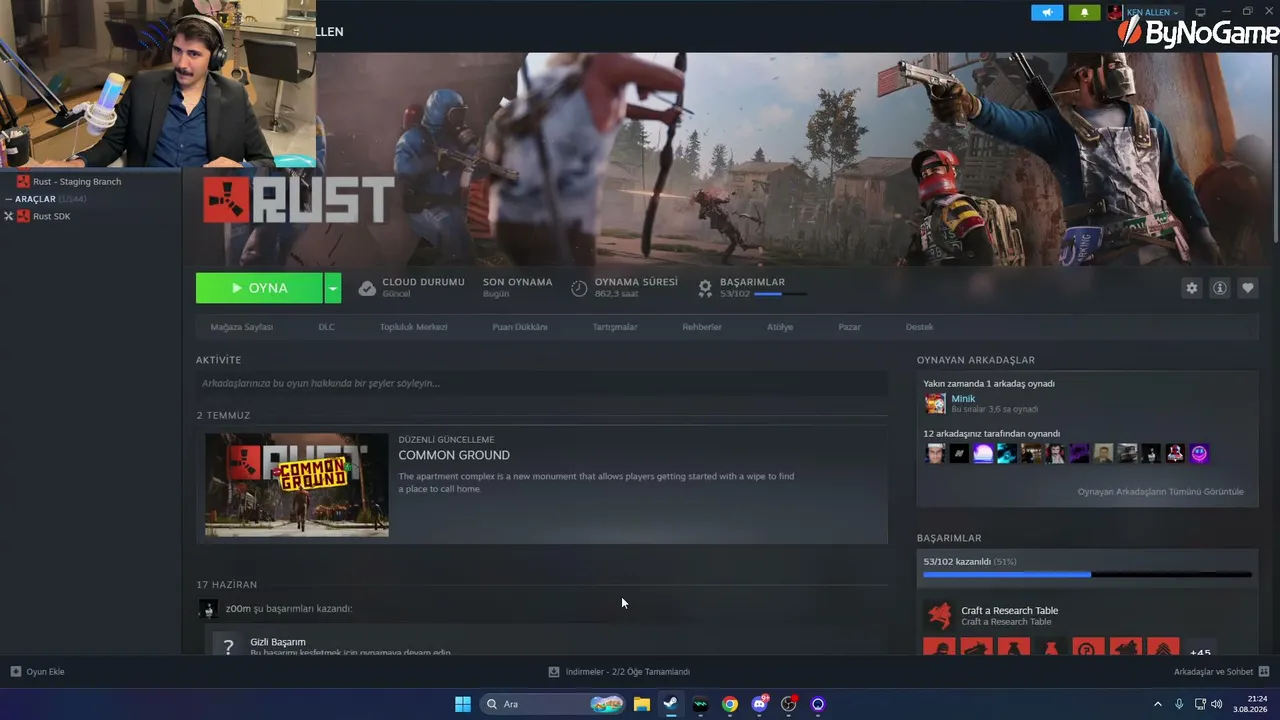Click the activity comment input field
The height and width of the screenshot is (720, 1280).
click(542, 383)
